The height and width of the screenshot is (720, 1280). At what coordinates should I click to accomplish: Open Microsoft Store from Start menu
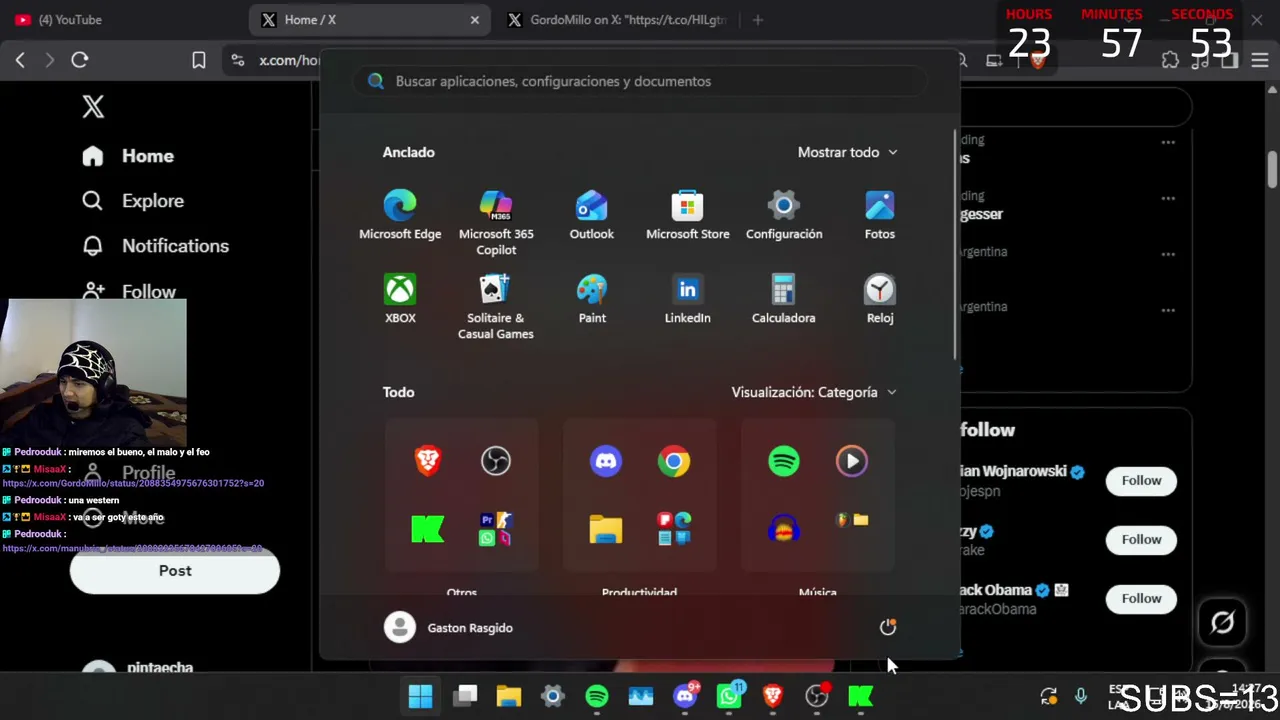(688, 215)
